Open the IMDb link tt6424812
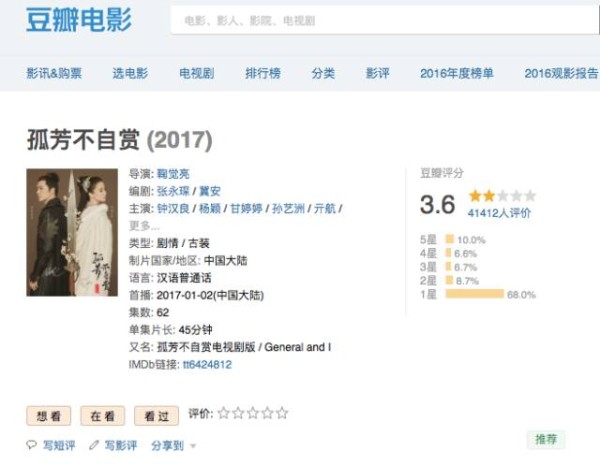The width and height of the screenshot is (600, 465). (207, 365)
